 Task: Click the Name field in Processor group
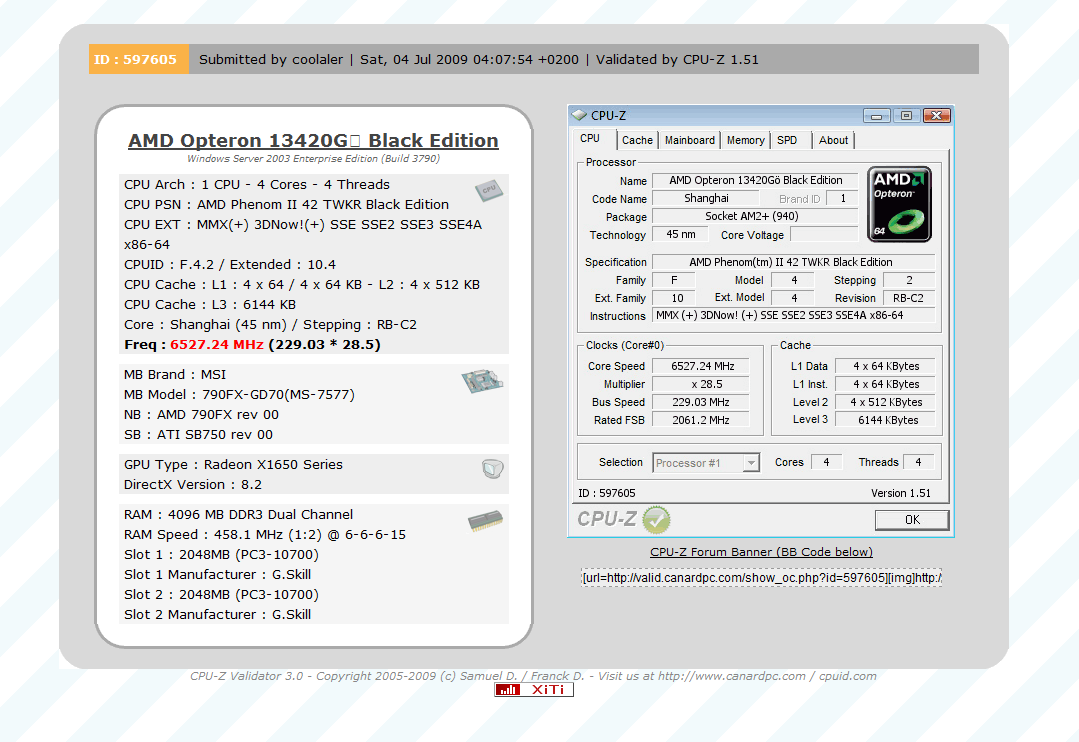(755, 180)
